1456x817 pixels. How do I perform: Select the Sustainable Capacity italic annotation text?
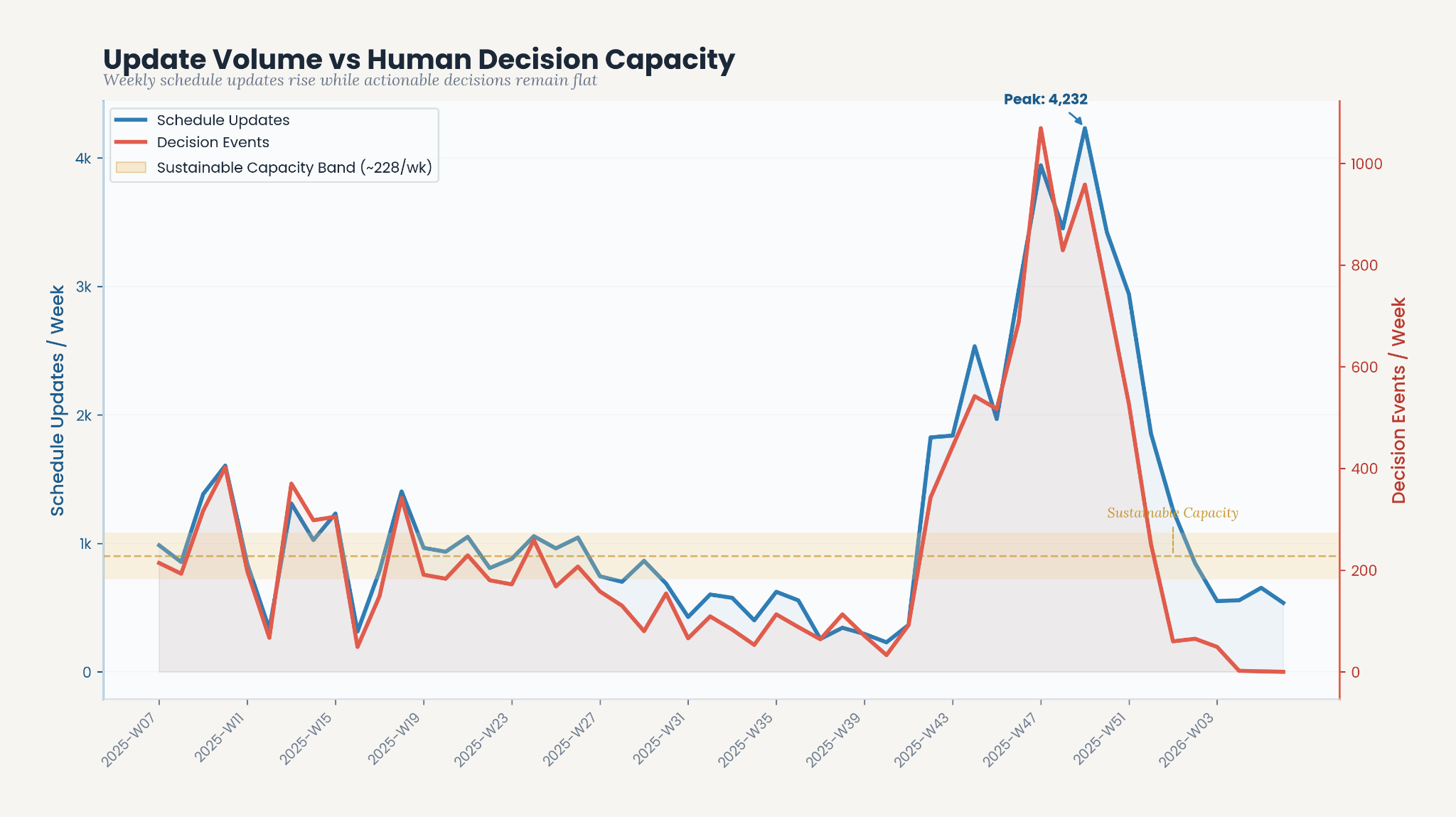pos(1172,513)
